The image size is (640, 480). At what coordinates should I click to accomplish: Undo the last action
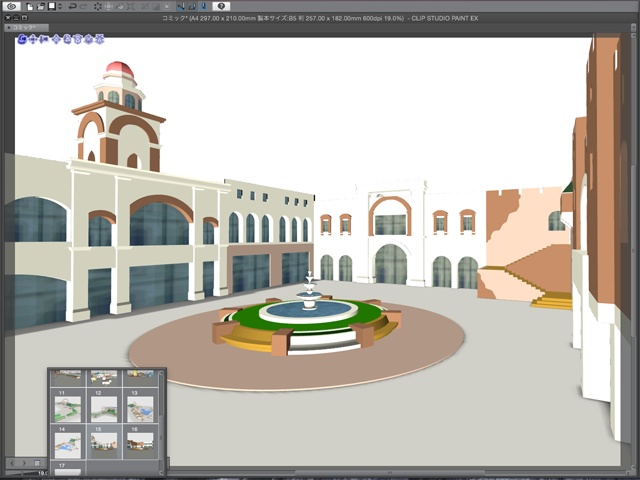point(73,7)
